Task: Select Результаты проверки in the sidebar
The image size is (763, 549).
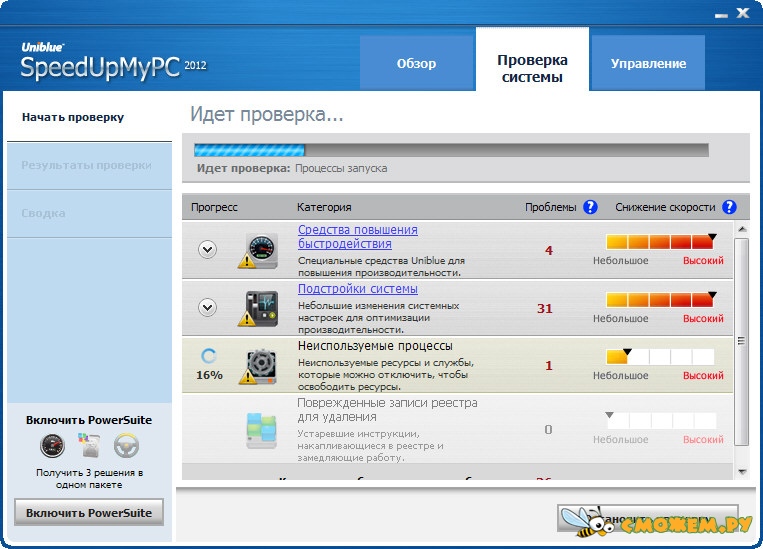Action: point(89,165)
